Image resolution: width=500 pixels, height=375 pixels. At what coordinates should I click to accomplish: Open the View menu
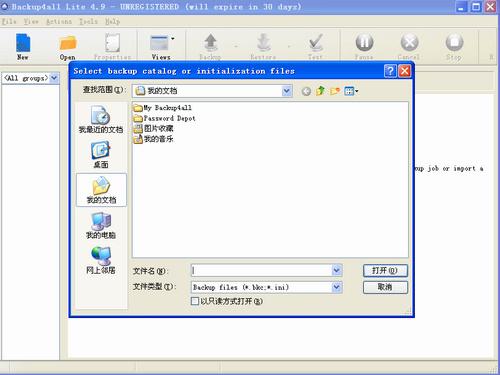(x=31, y=22)
